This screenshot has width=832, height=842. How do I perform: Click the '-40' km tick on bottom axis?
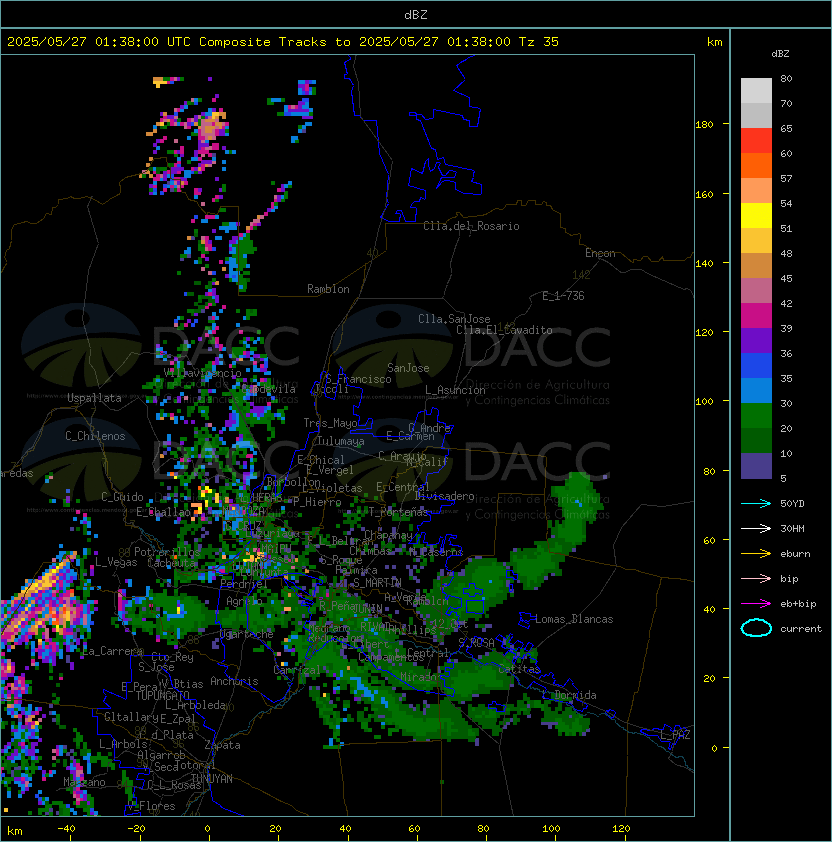pyautogui.click(x=66, y=829)
